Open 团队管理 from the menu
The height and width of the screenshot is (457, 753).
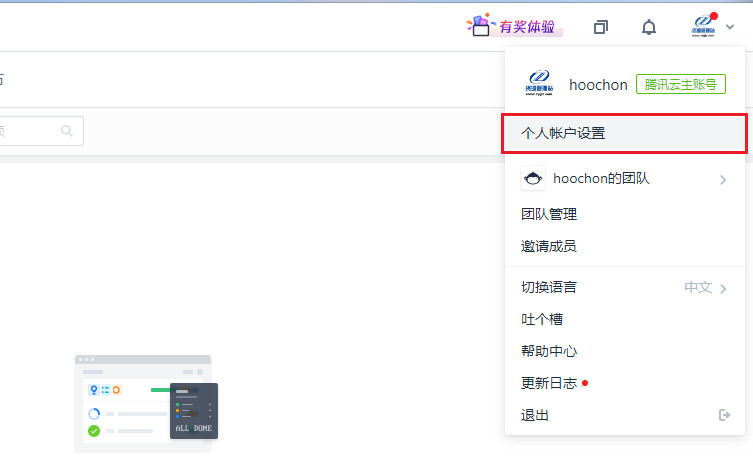[x=549, y=214]
